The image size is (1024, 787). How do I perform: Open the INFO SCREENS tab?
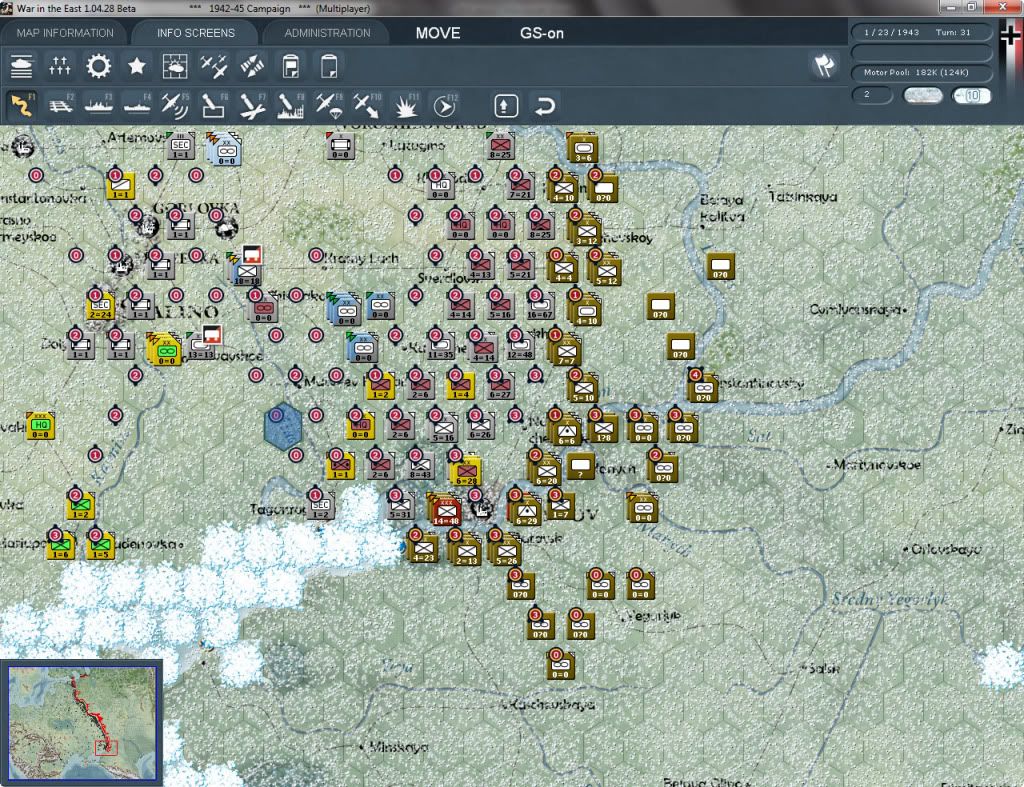195,33
